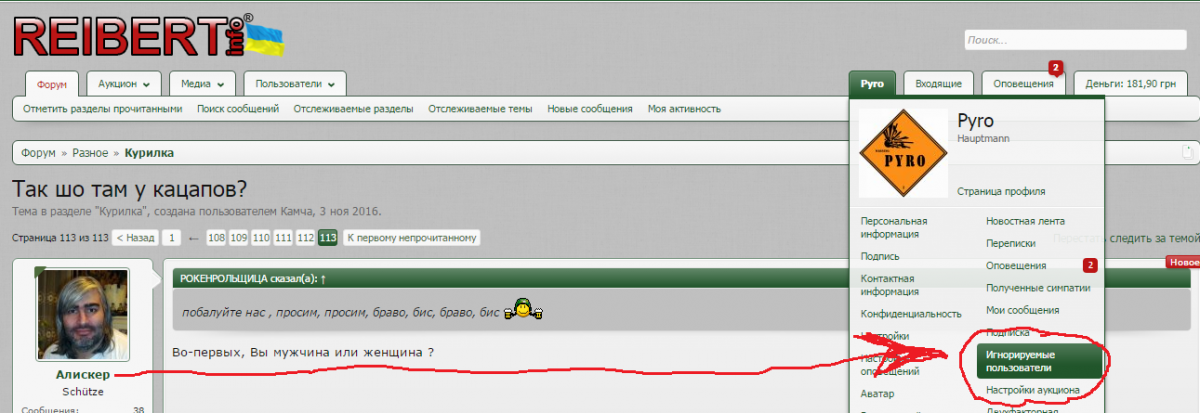Click 'Перестать следить за темой' link
The image size is (1200, 413).
point(1128,238)
